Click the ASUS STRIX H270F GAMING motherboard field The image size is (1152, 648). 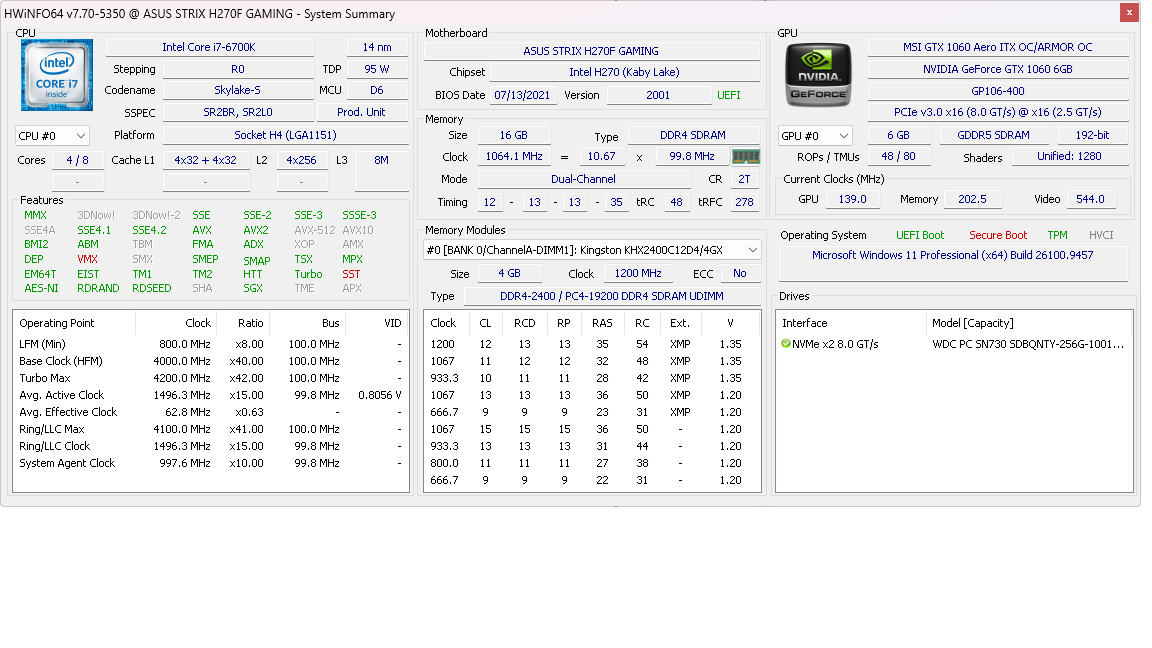click(591, 51)
